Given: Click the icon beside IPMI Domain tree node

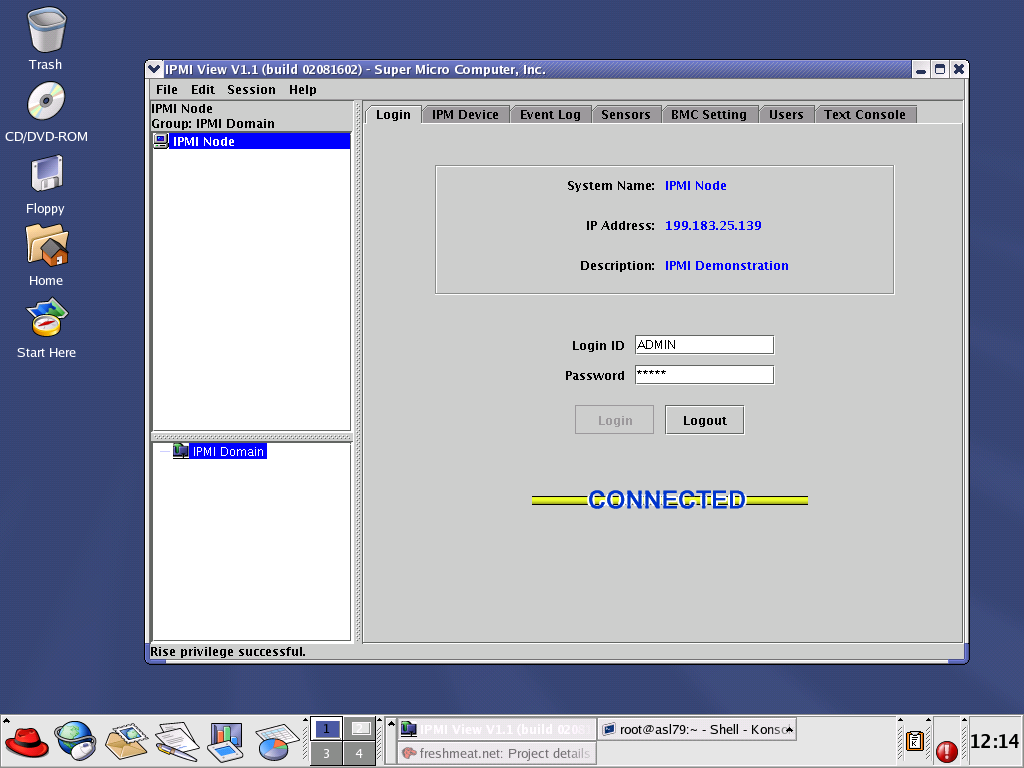Looking at the screenshot, I should (180, 451).
